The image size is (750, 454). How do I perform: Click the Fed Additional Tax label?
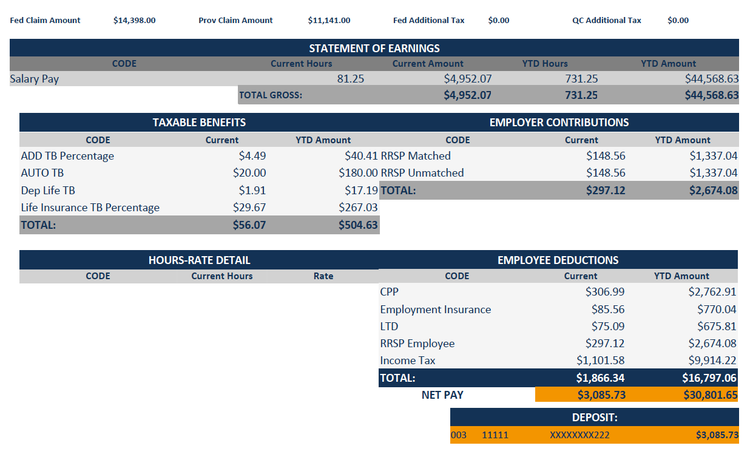pos(429,20)
